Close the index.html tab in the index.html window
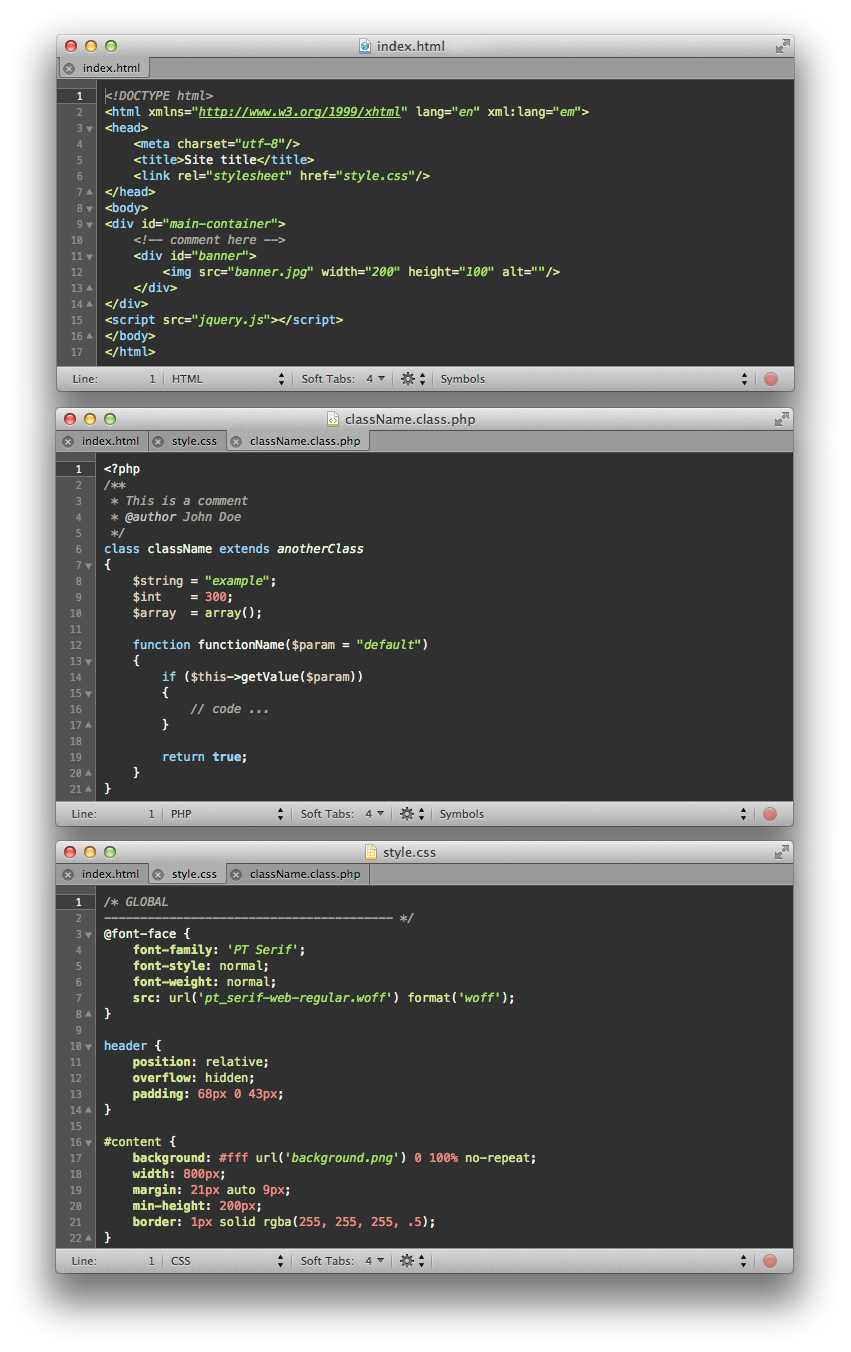The height and width of the screenshot is (1352, 851). [x=69, y=69]
